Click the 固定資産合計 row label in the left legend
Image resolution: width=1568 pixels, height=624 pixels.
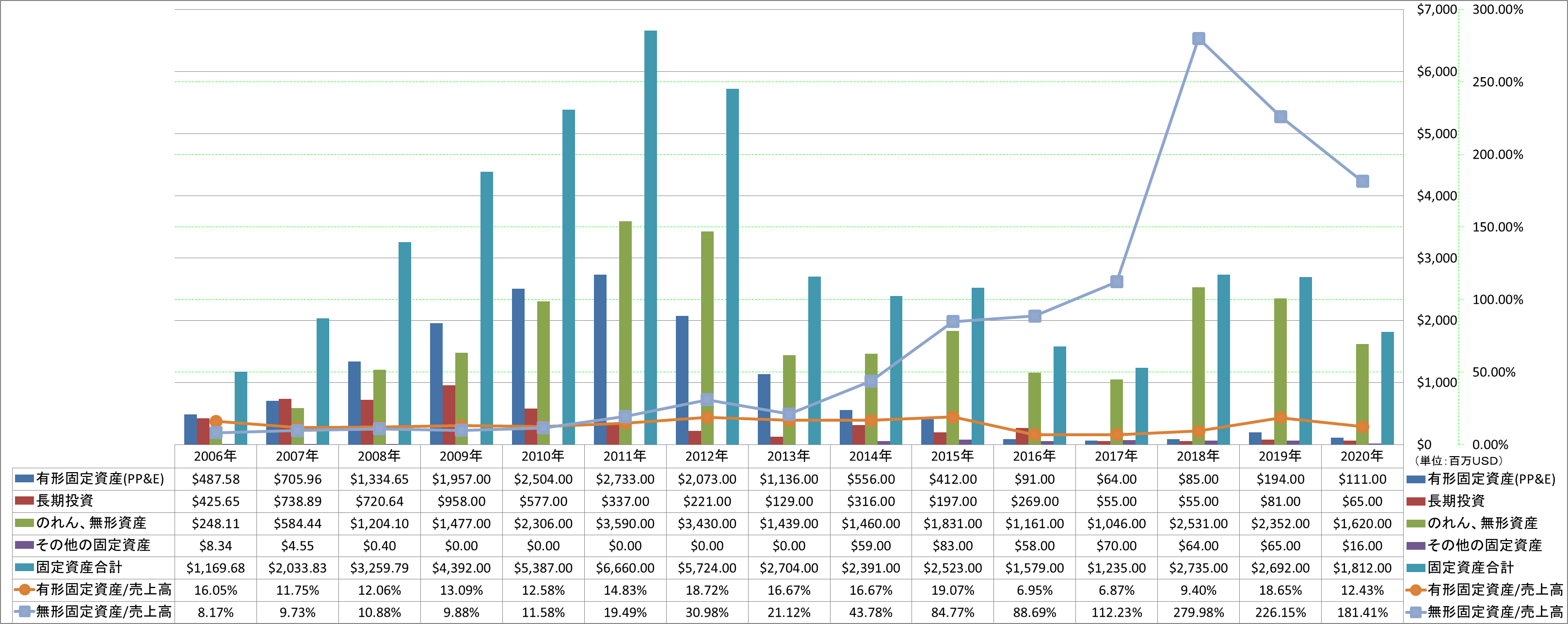[79, 567]
